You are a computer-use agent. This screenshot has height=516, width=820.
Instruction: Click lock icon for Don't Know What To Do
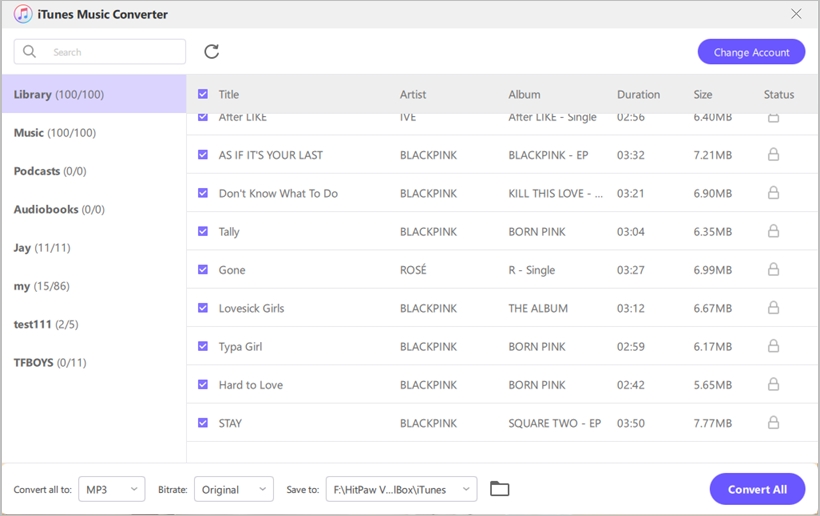point(773,193)
